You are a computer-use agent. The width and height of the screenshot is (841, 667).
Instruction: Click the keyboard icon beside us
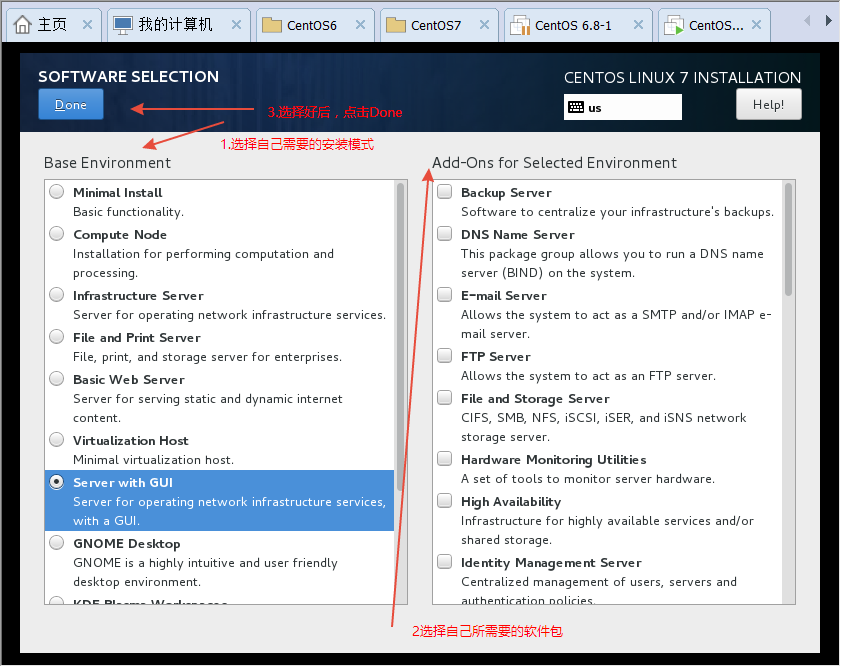pyautogui.click(x=576, y=107)
